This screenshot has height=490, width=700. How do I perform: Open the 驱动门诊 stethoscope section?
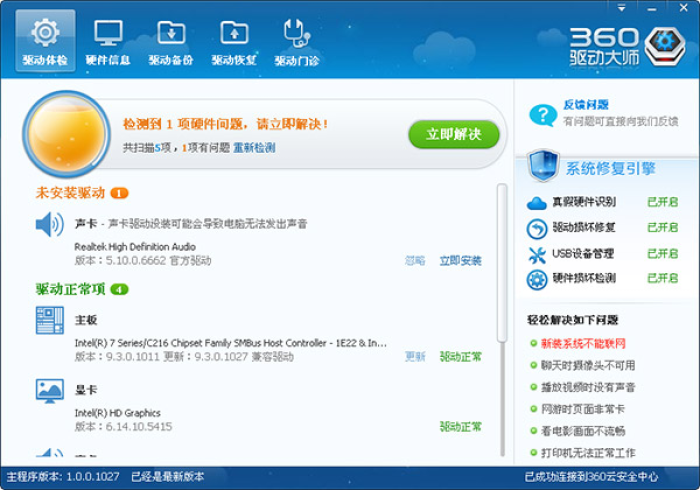click(x=297, y=41)
